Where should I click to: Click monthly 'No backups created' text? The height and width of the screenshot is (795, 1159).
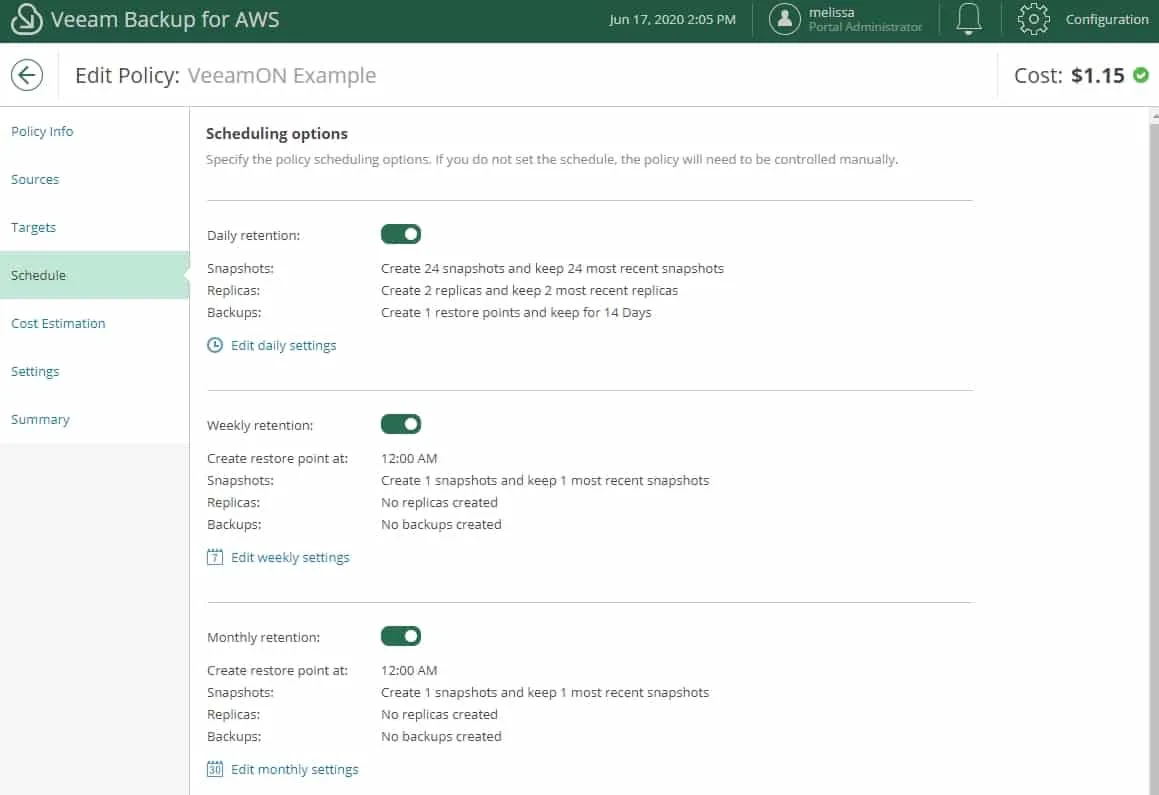(441, 737)
